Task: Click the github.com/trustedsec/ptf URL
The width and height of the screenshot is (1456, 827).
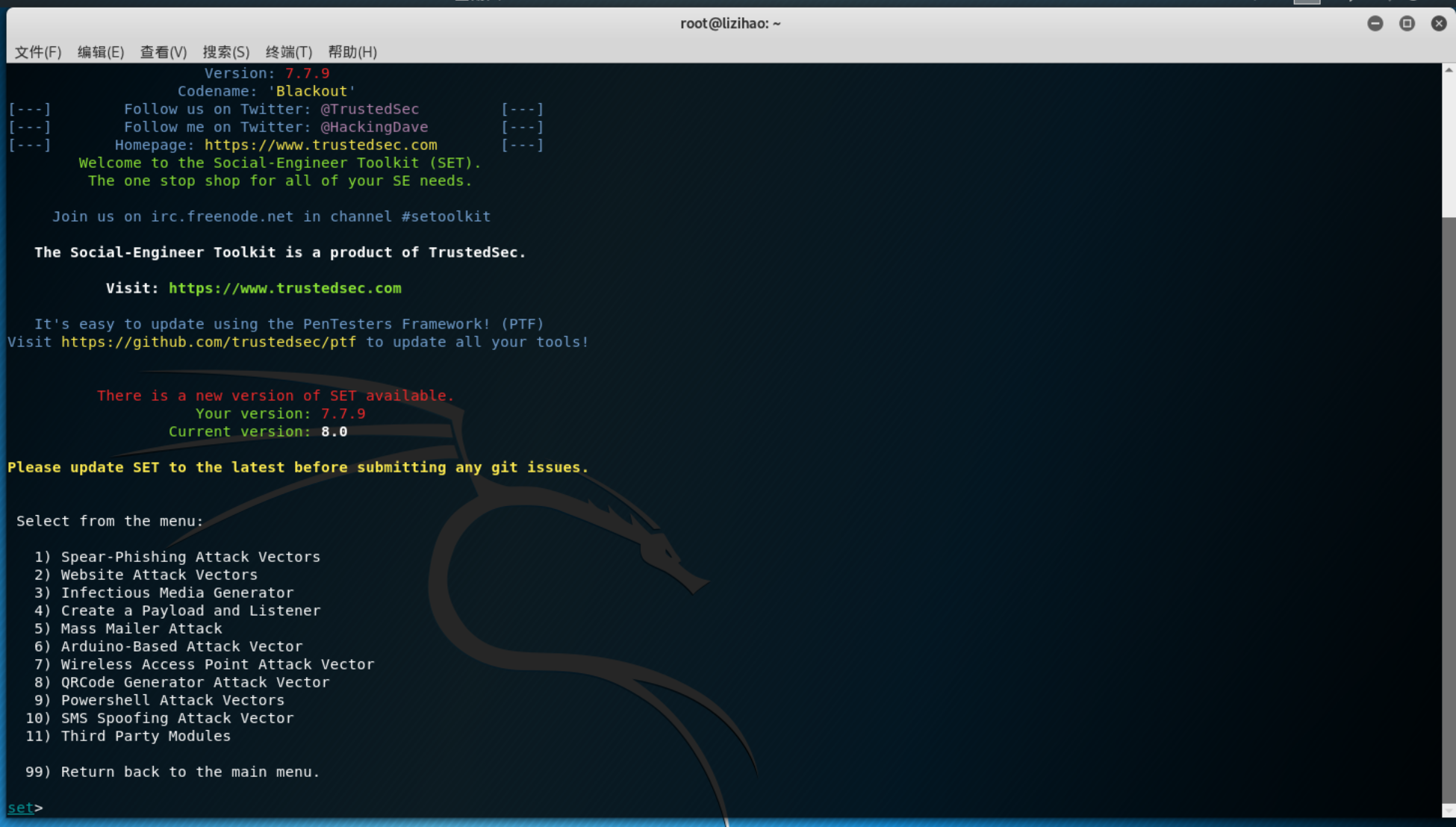Action: [x=209, y=342]
